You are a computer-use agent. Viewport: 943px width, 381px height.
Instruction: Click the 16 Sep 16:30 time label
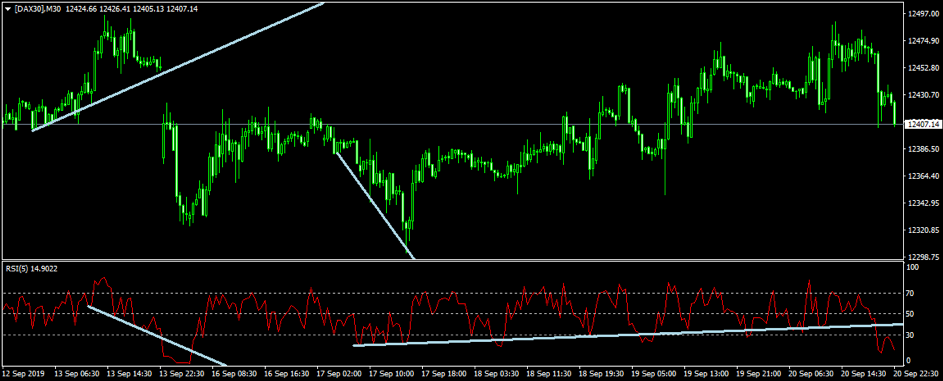286,373
